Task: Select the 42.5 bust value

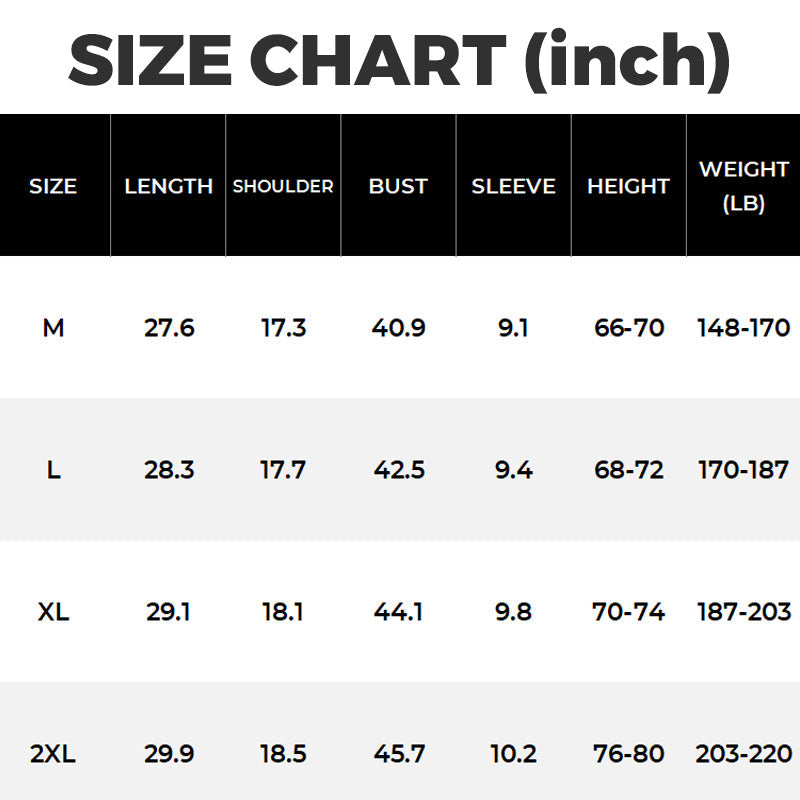Action: [398, 470]
